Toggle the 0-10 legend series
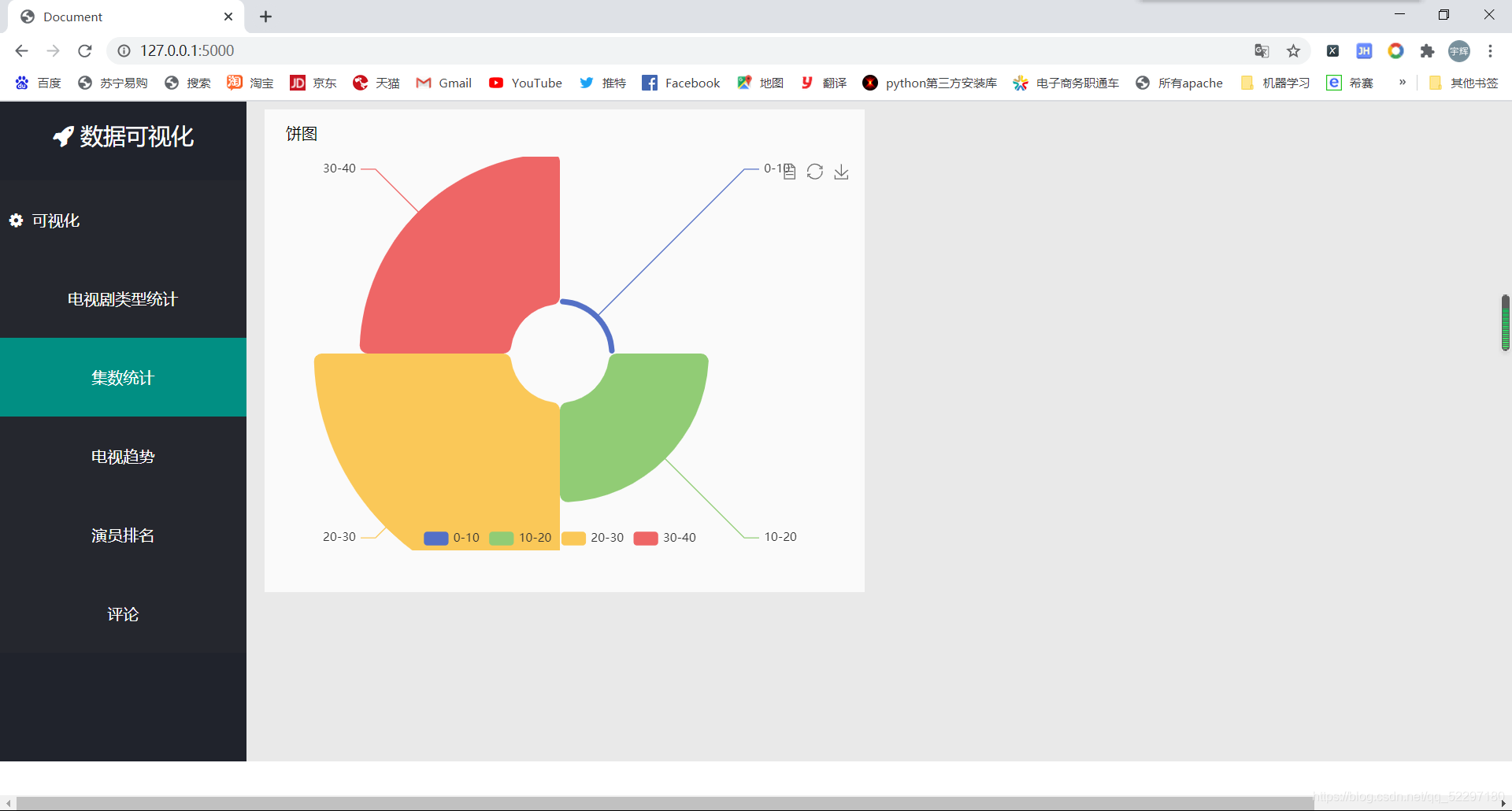 coord(452,538)
